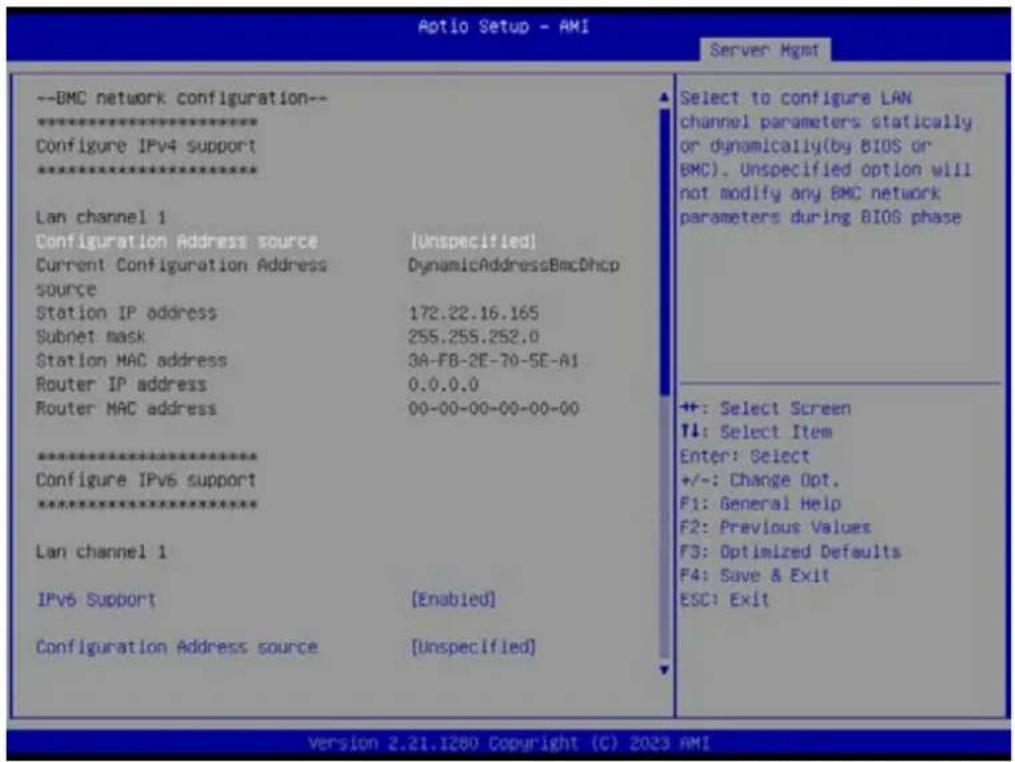1015x762 pixels.
Task: Click the Version 2.21.1280 copyright footer
Action: tap(509, 743)
